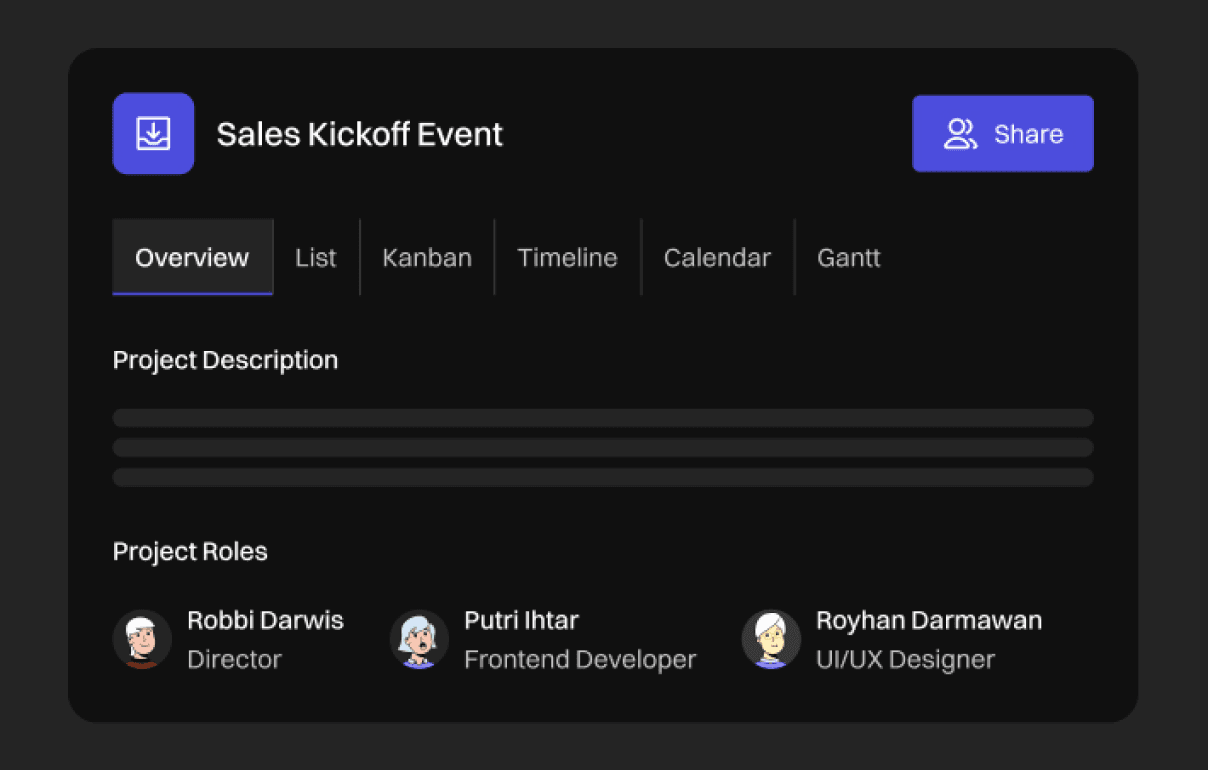1208x770 pixels.
Task: Click Robbi Darwis's avatar
Action: (142, 640)
